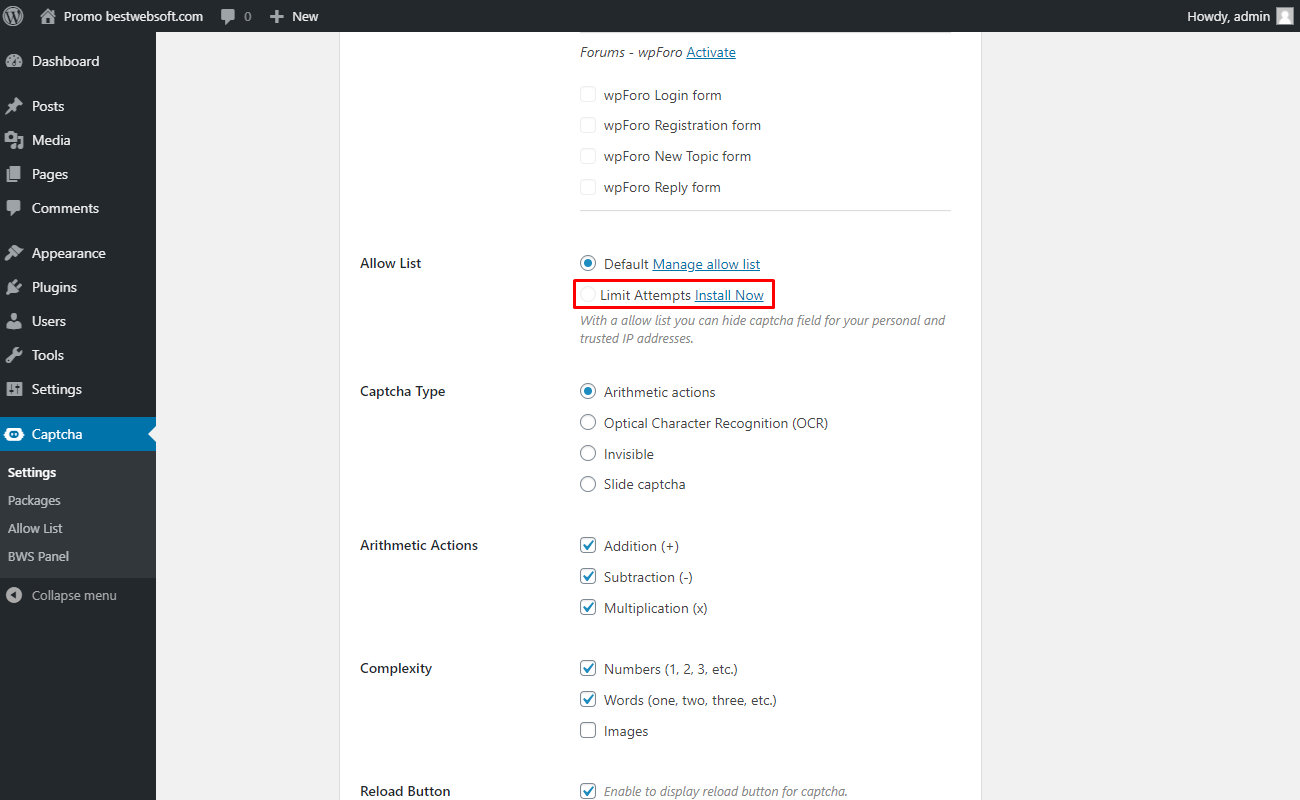Open Dashboard in the sidebar
Screen dimensions: 1300x800
coord(78,61)
